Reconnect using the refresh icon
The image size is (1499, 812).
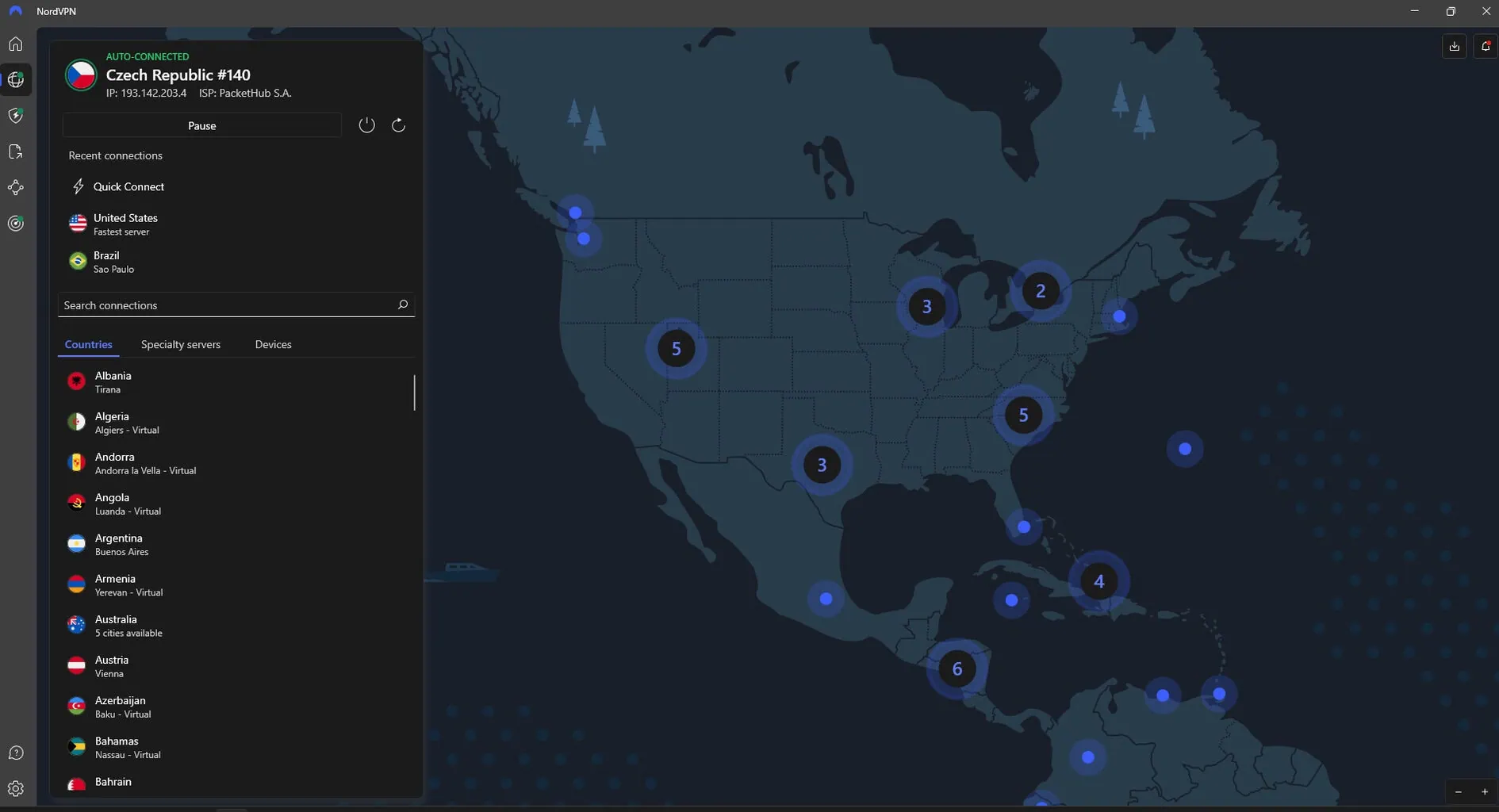[398, 125]
